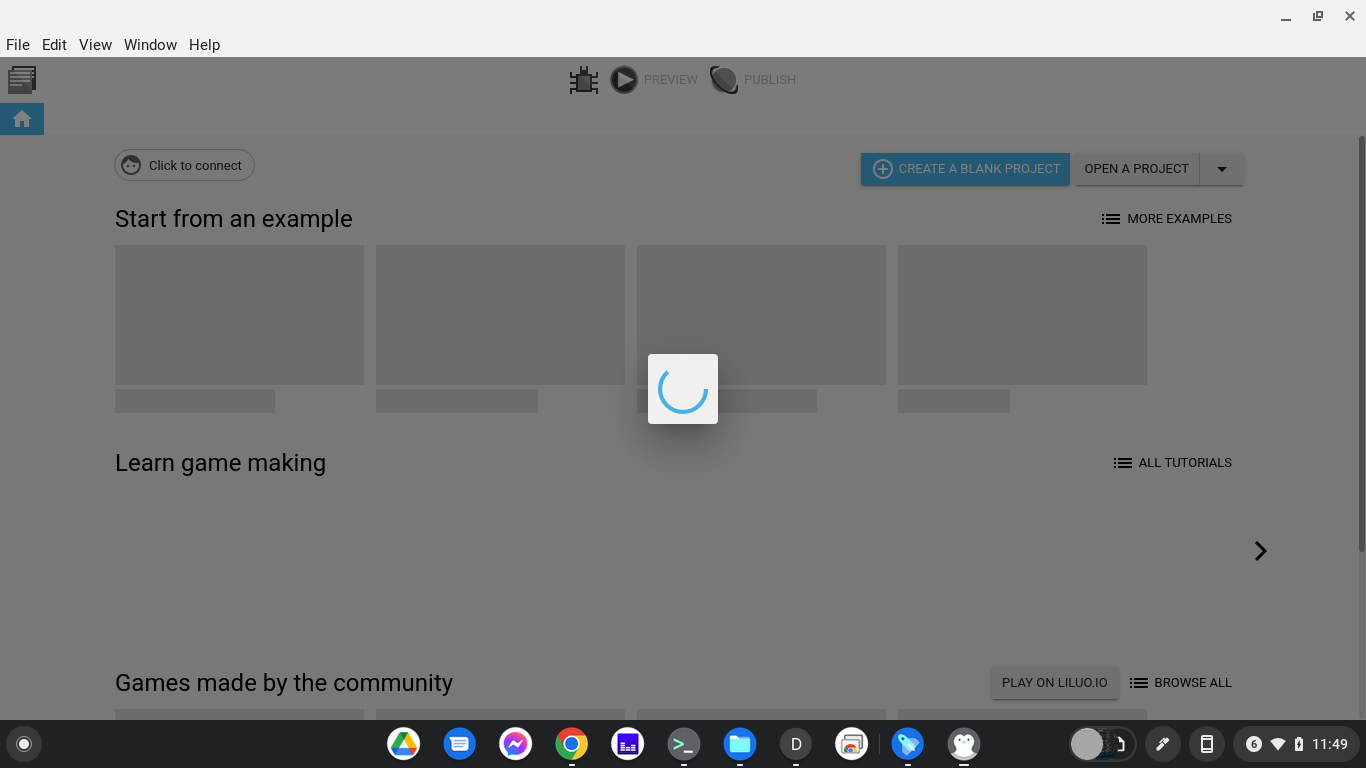Open the Terminal app from the shelf
Viewport: 1366px width, 768px height.
(684, 744)
